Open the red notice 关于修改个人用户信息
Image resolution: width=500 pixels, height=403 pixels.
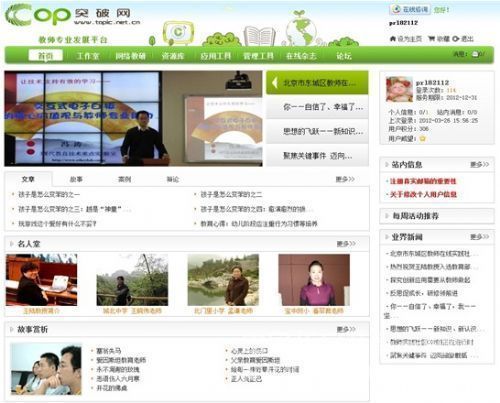tap(423, 194)
